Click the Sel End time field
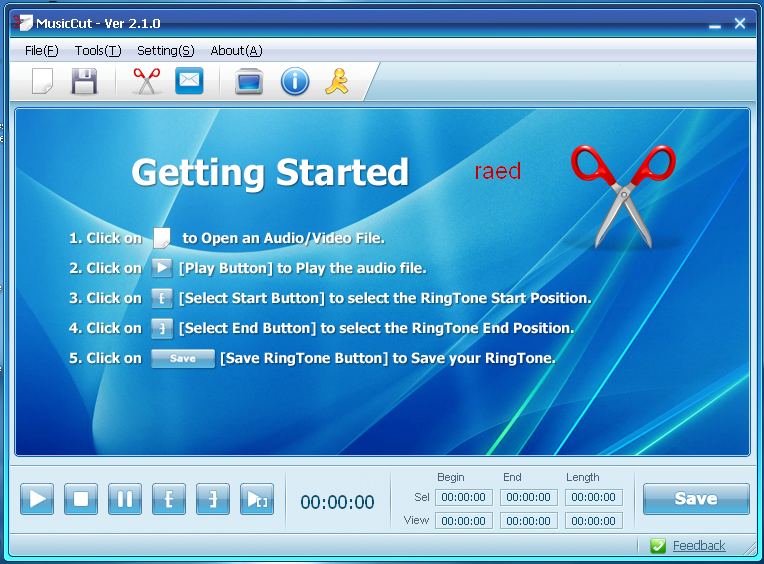The width and height of the screenshot is (764, 564). point(528,497)
